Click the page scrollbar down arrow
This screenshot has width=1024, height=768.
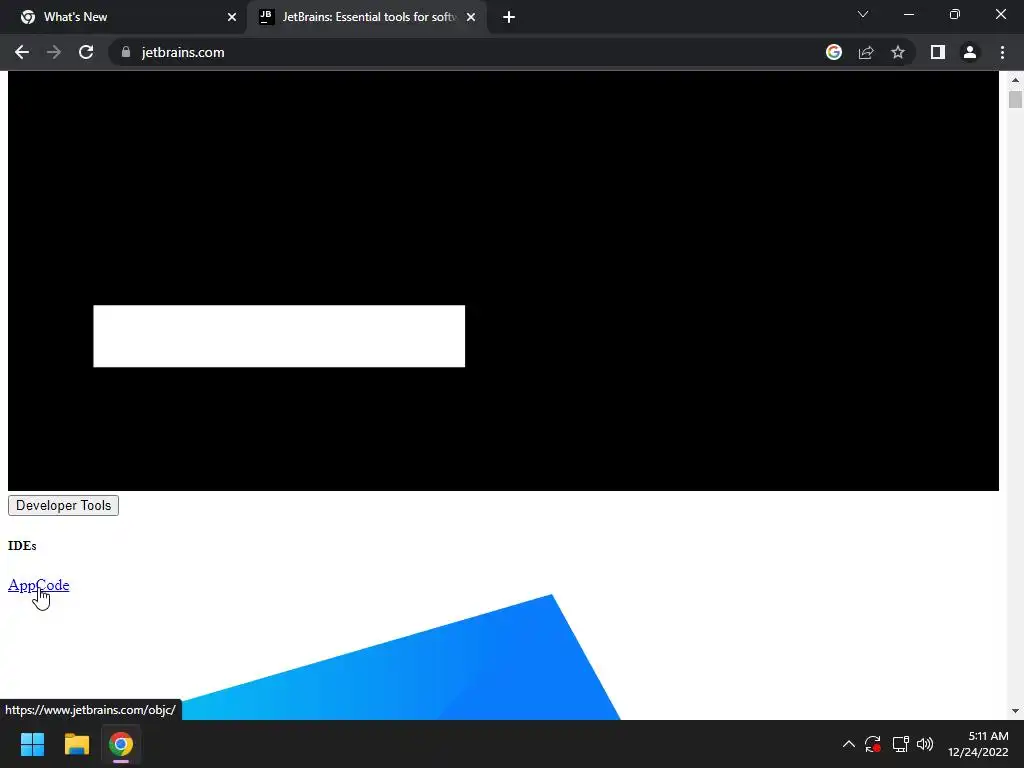tap(1015, 711)
